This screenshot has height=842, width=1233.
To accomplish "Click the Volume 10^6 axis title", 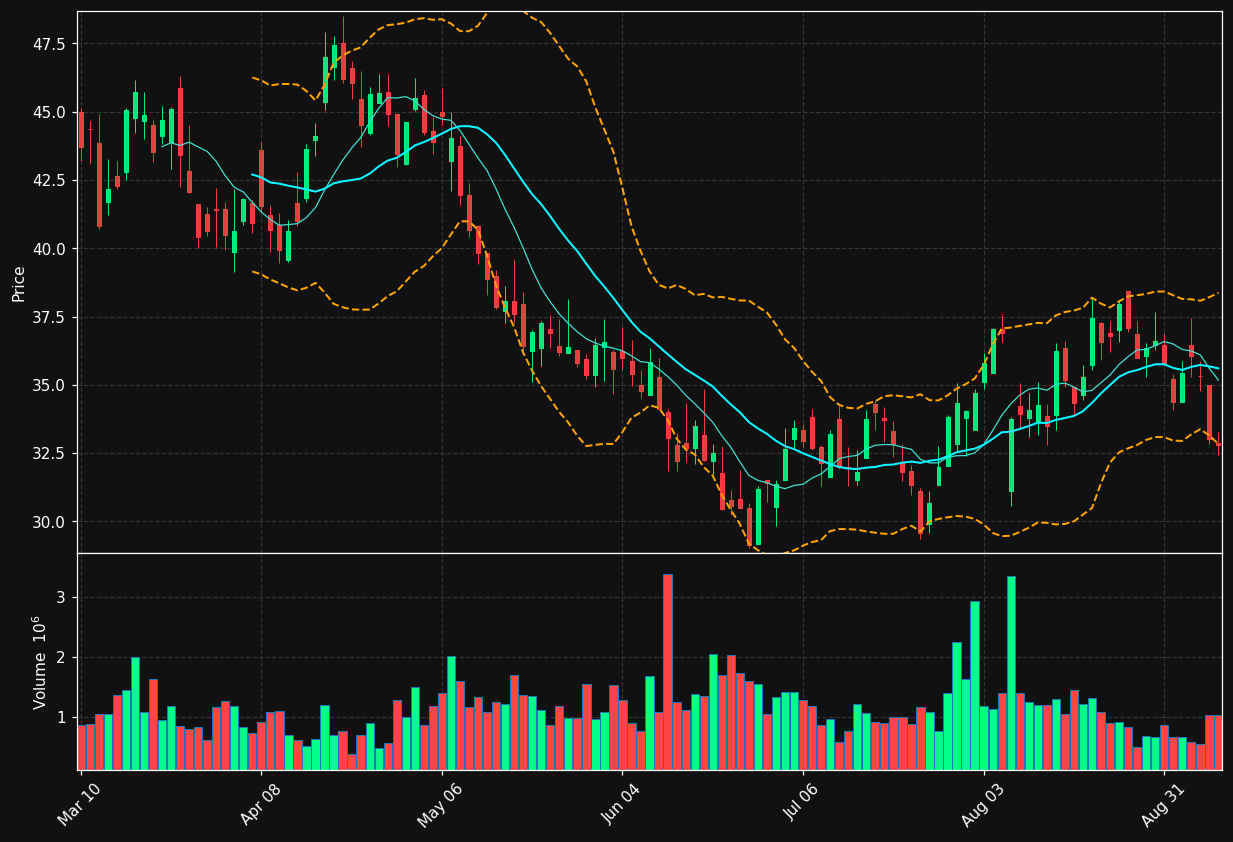I will [x=40, y=662].
